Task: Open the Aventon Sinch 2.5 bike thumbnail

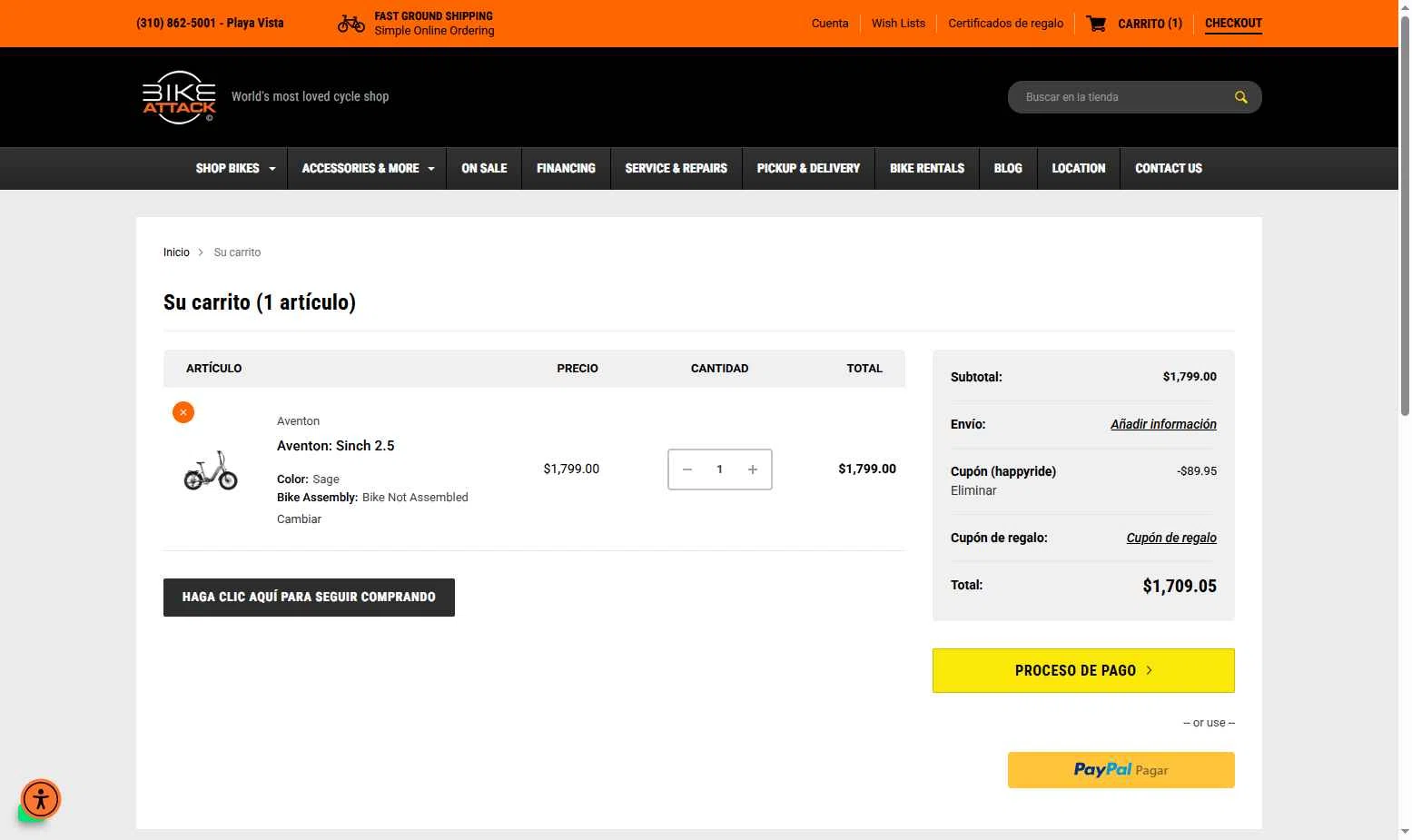Action: (x=211, y=470)
